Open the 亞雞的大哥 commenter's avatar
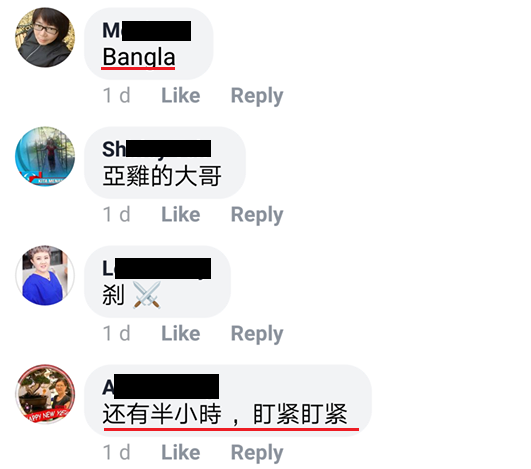The image size is (531, 469). point(45,156)
